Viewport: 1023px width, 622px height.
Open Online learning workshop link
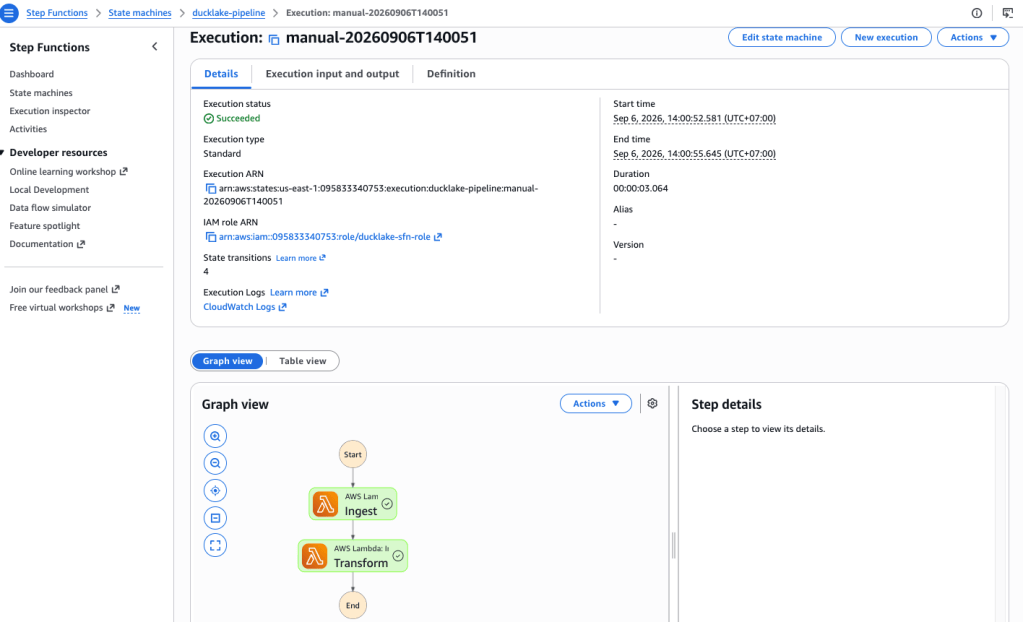click(x=68, y=172)
